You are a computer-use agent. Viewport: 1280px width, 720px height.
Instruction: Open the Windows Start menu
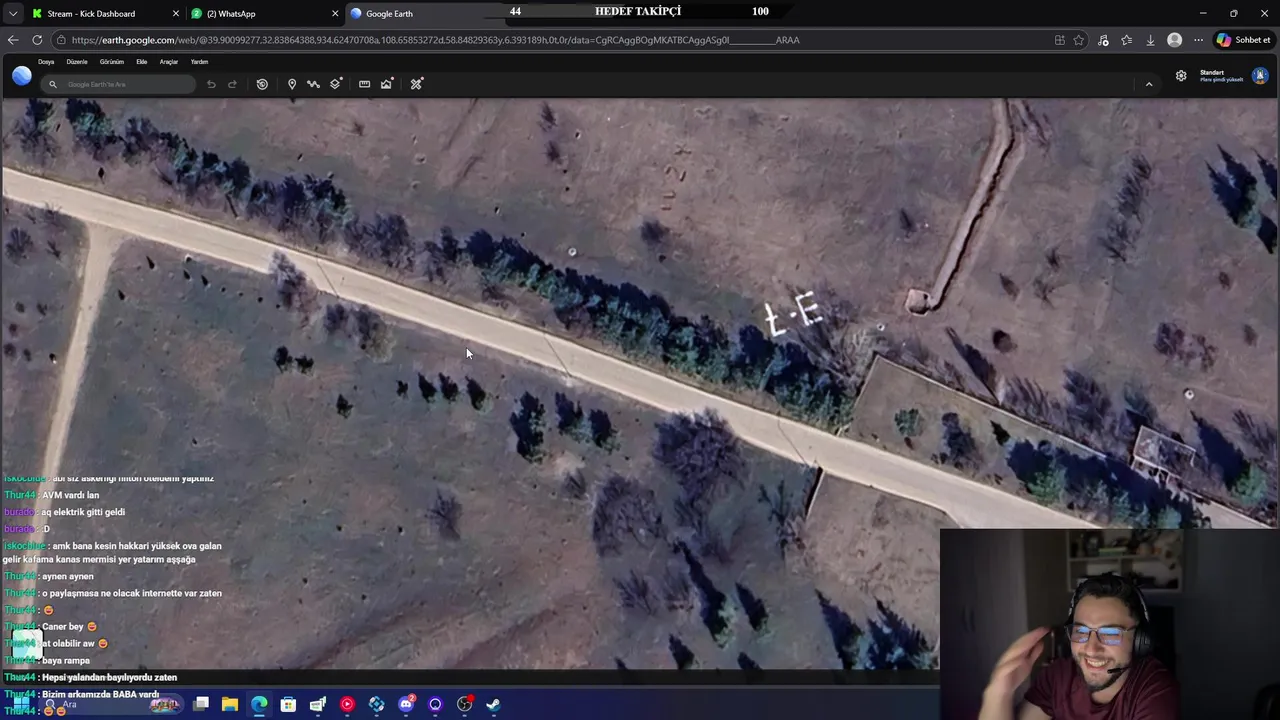[21, 704]
